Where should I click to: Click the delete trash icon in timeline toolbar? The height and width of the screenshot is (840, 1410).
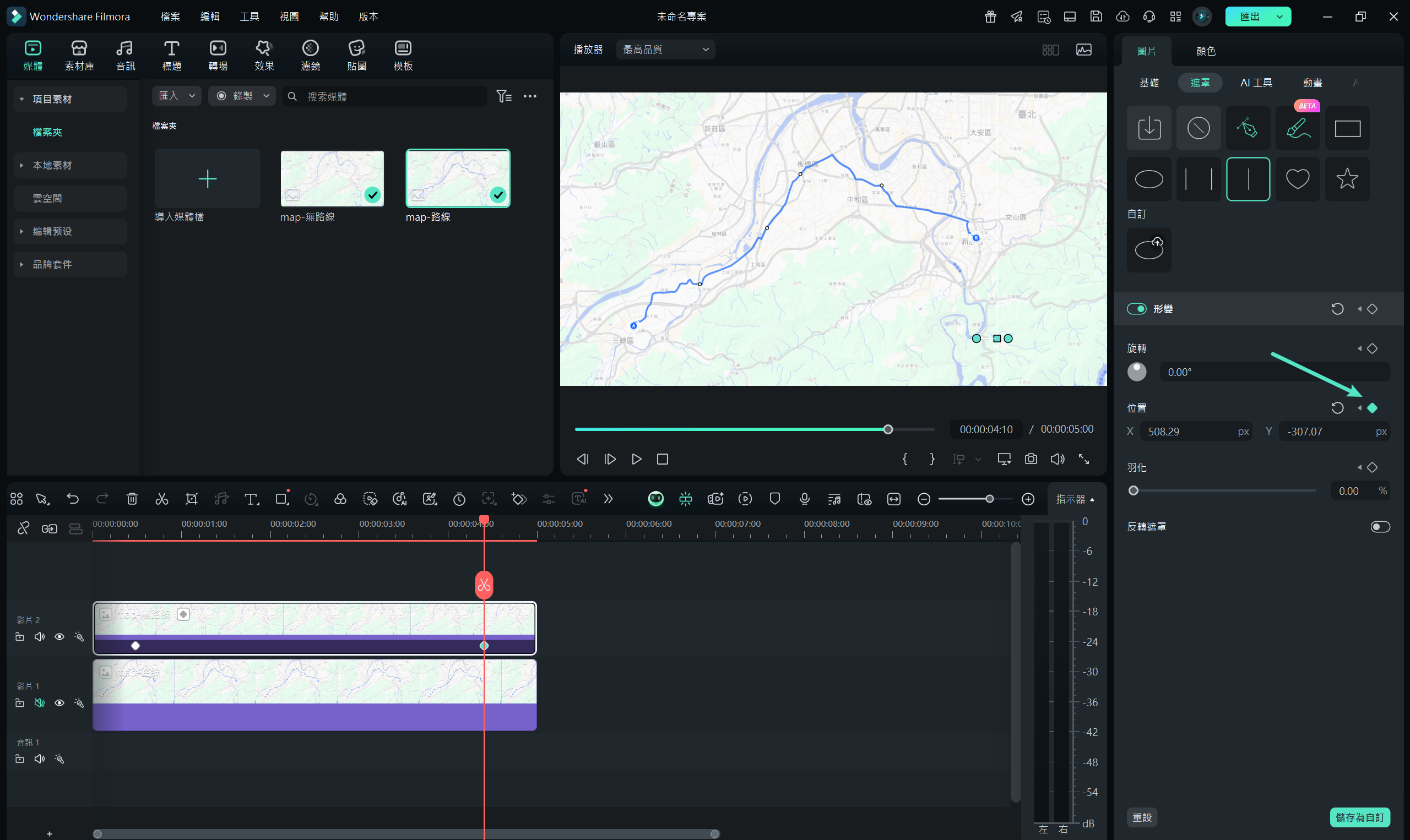[132, 499]
